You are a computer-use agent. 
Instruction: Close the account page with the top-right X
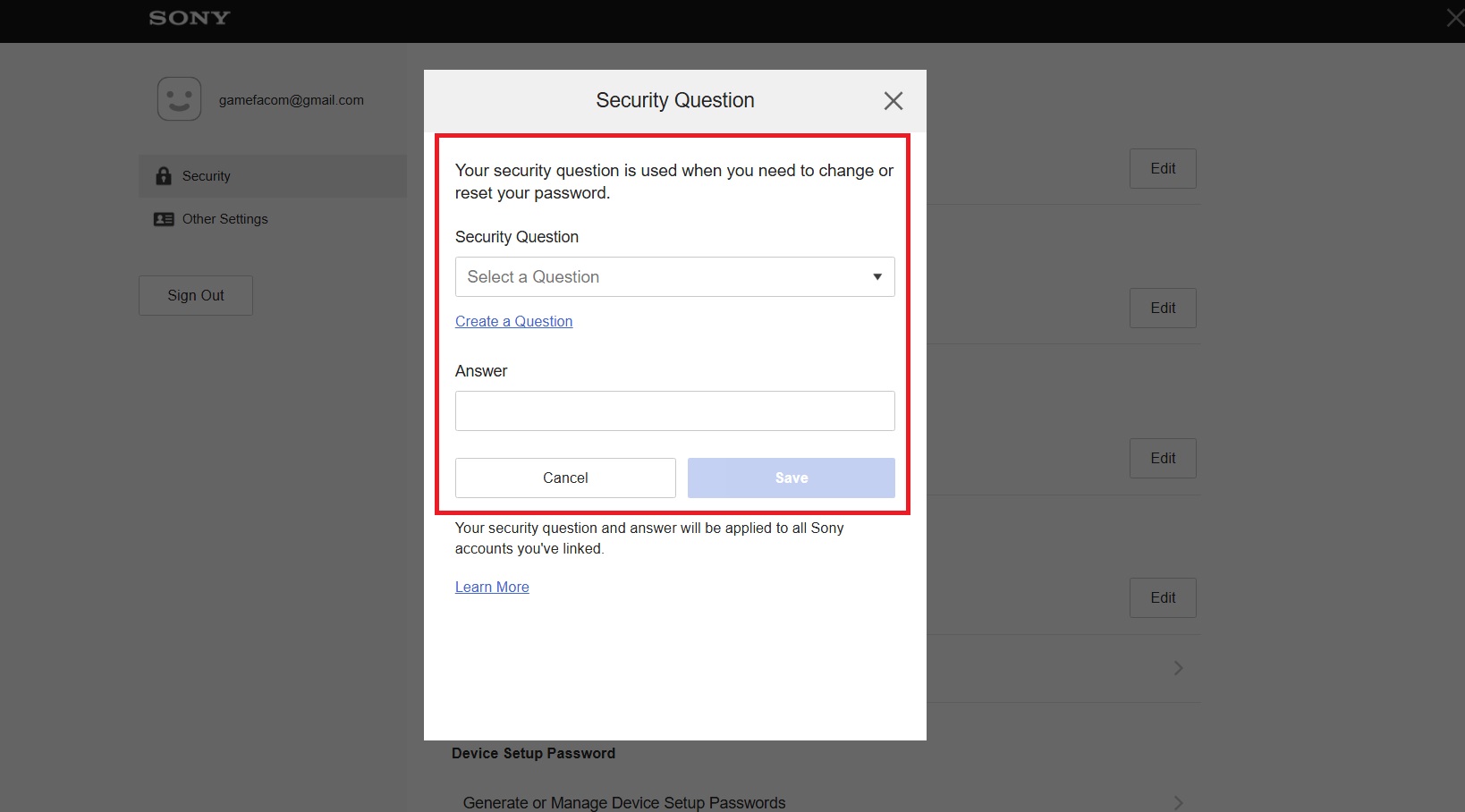(1454, 18)
